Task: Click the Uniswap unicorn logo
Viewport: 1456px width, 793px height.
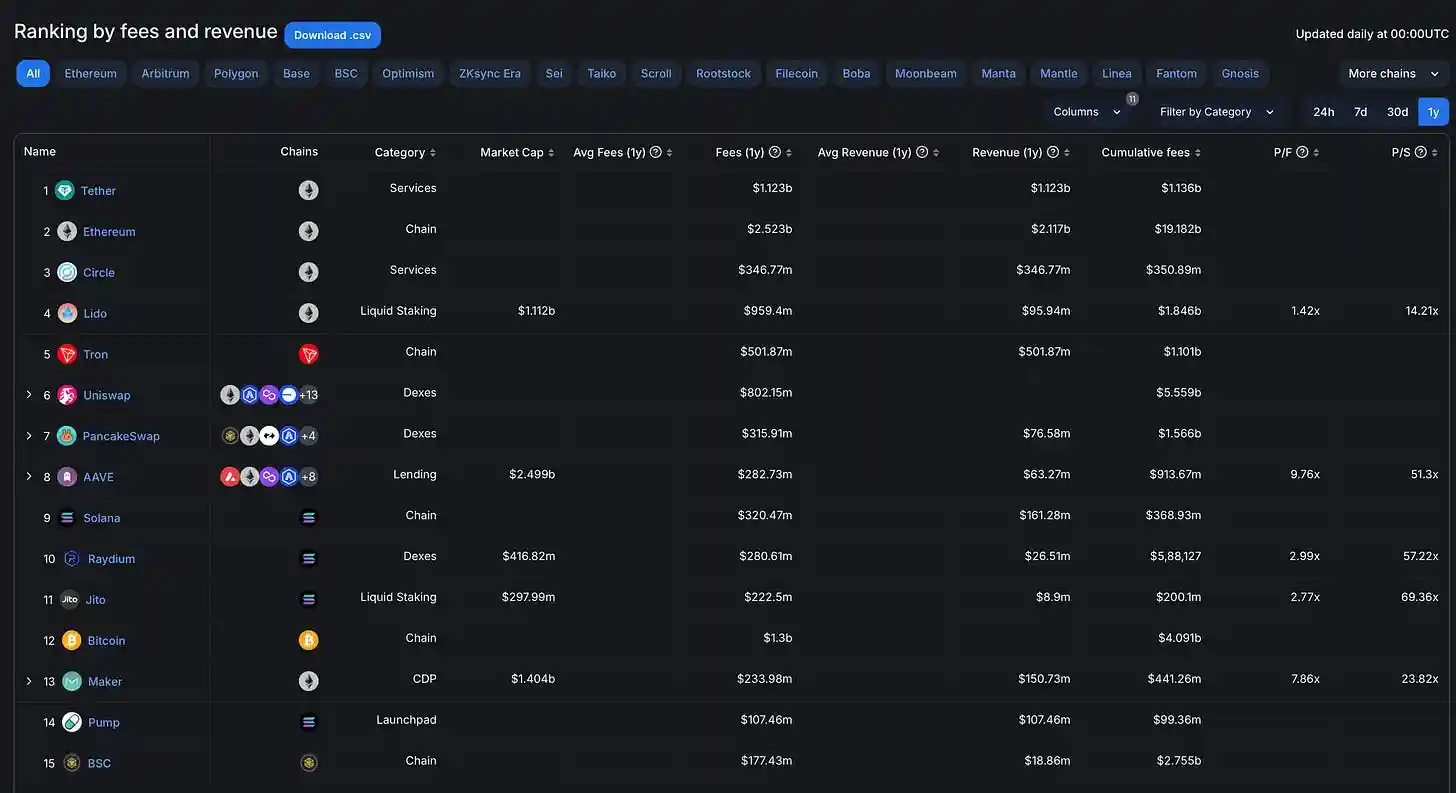Action: coord(67,395)
